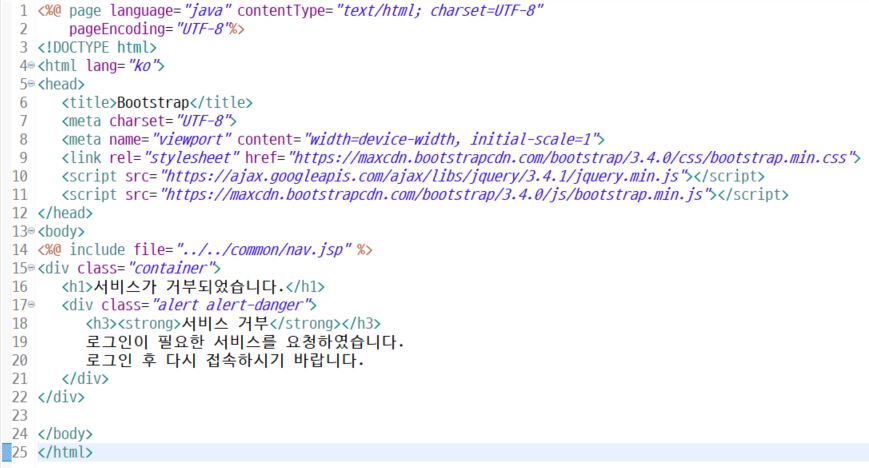Collapse the body fold marker on line 13

coord(32,231)
